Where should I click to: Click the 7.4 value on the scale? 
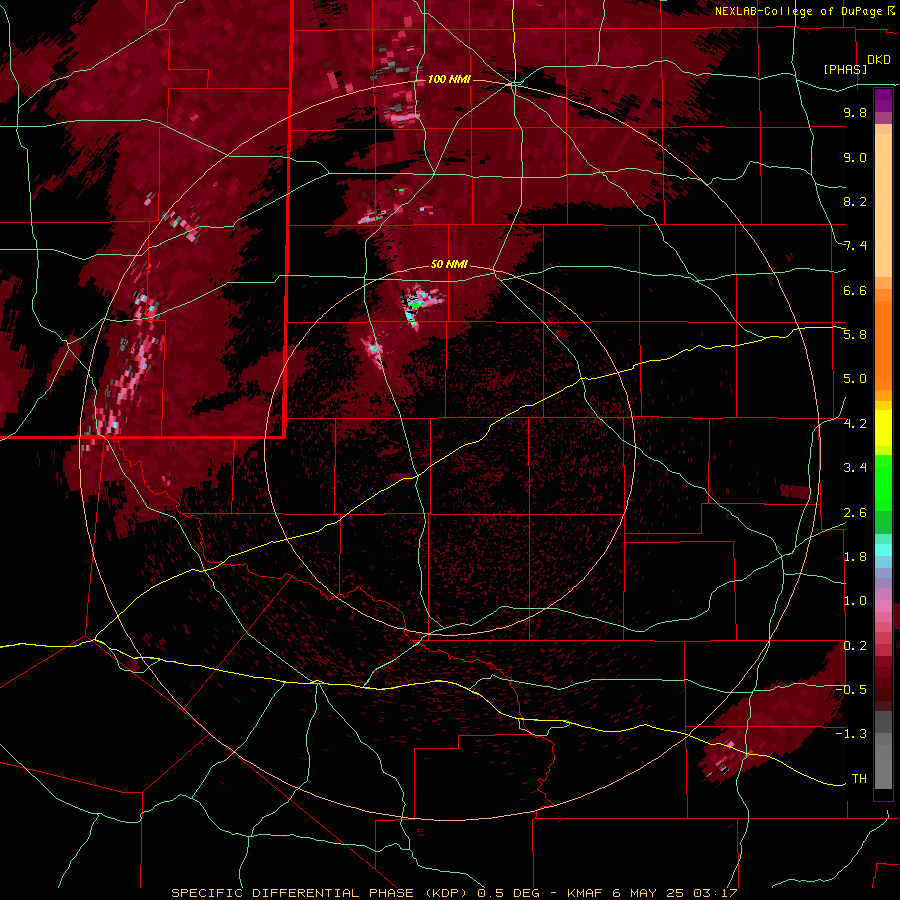click(x=855, y=246)
